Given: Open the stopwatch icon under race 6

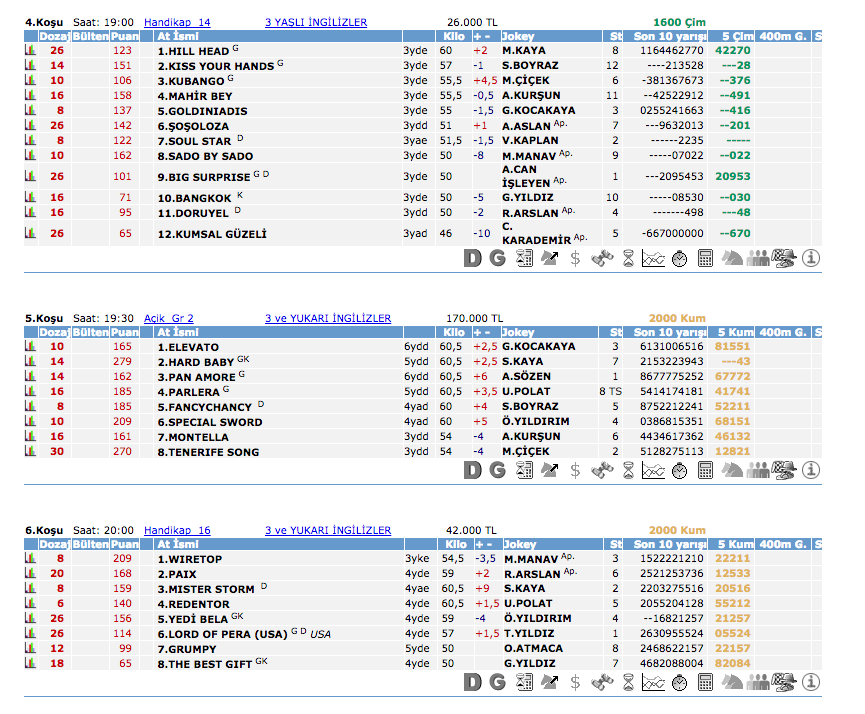Looking at the screenshot, I should point(680,680).
